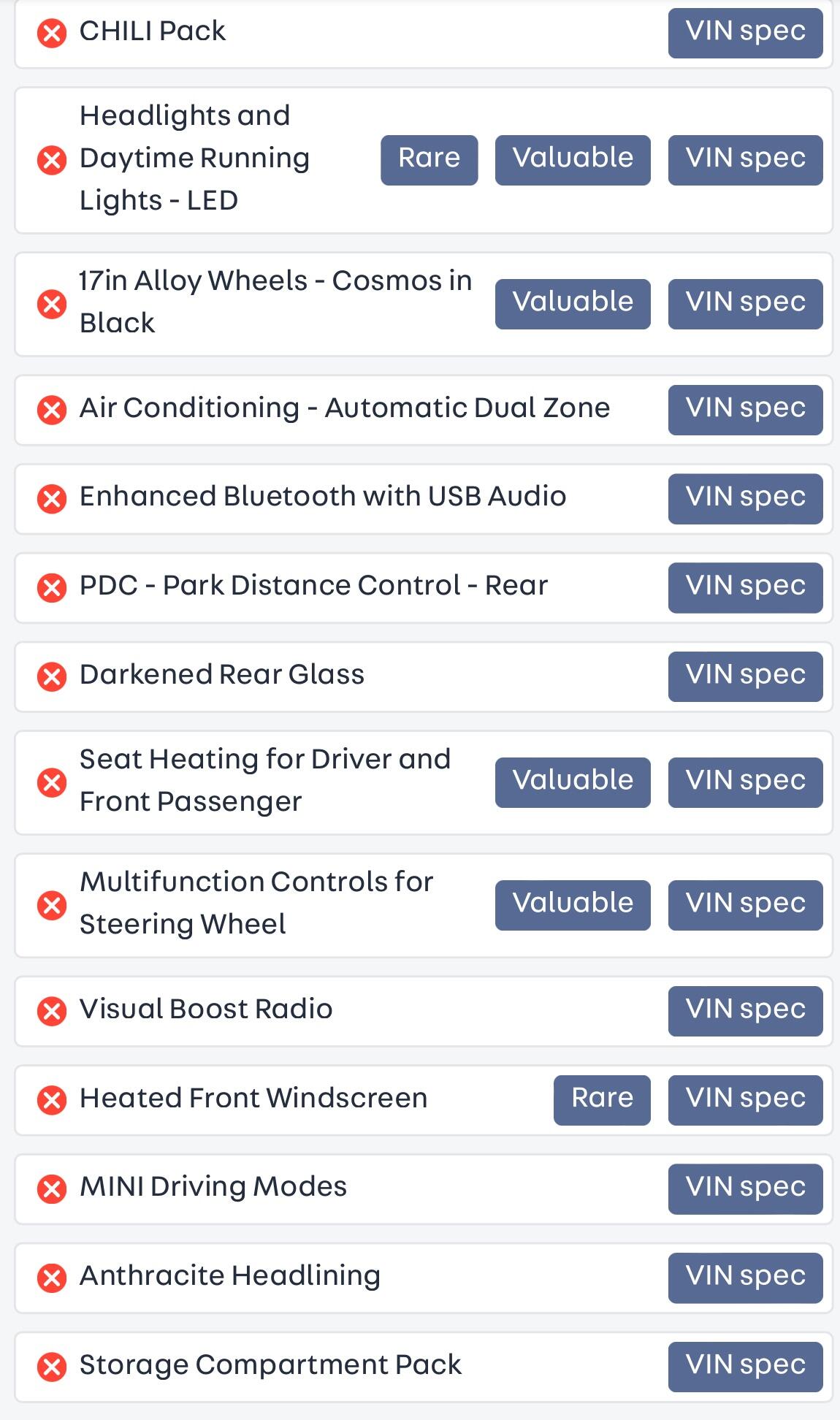Screen dimensions: 840x1420
Task: Click VIN spec tag on CHILI Pack
Action: tap(745, 33)
